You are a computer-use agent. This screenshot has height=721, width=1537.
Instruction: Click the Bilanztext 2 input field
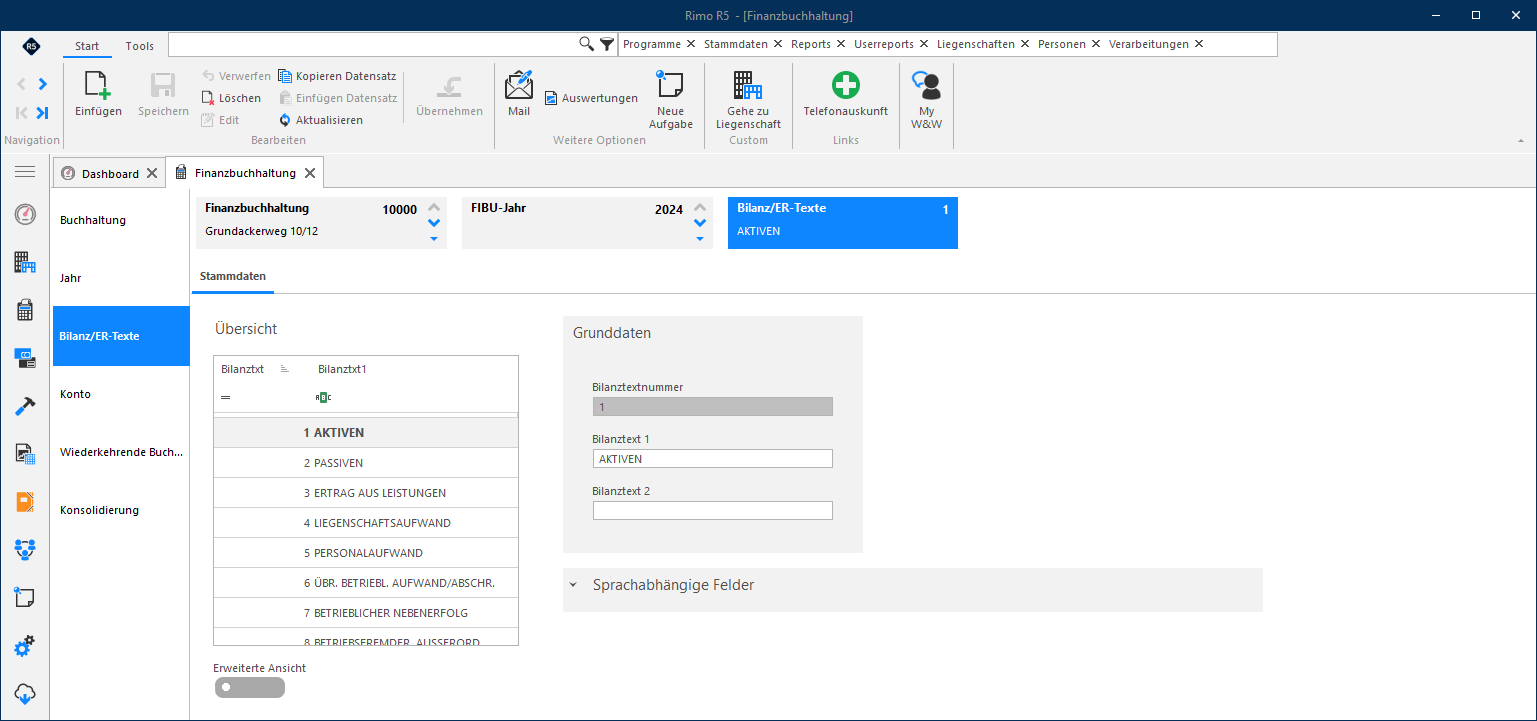click(x=713, y=511)
